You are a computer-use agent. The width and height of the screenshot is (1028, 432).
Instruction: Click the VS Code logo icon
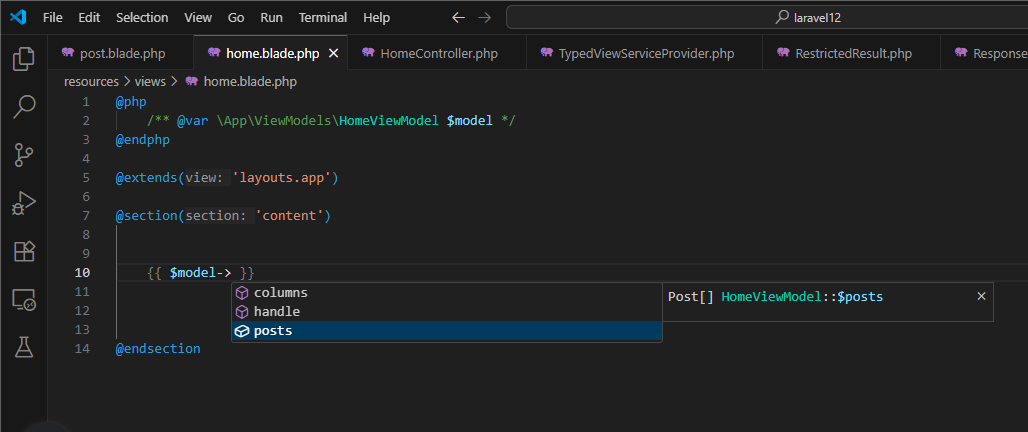pyautogui.click(x=18, y=18)
